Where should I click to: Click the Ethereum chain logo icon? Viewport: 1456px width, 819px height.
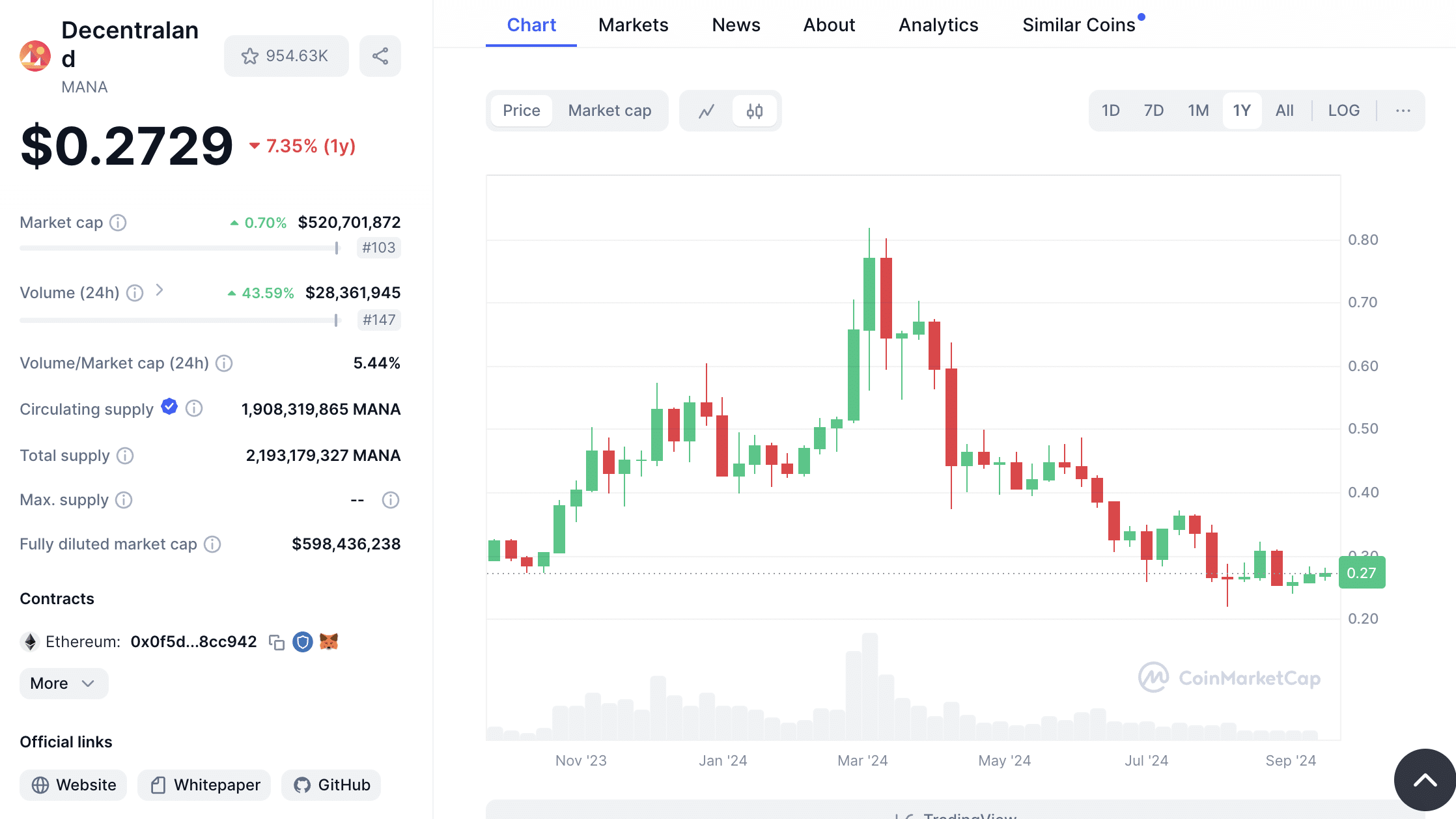[x=30, y=642]
